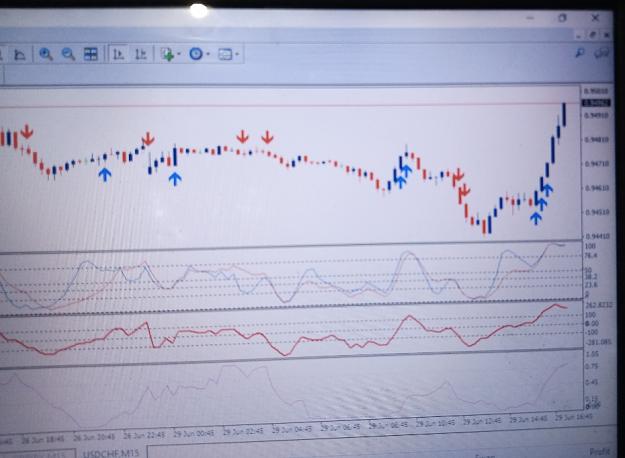The height and width of the screenshot is (458, 625).
Task: Expand the Periods clock dropdown arrow
Action: tap(208, 54)
